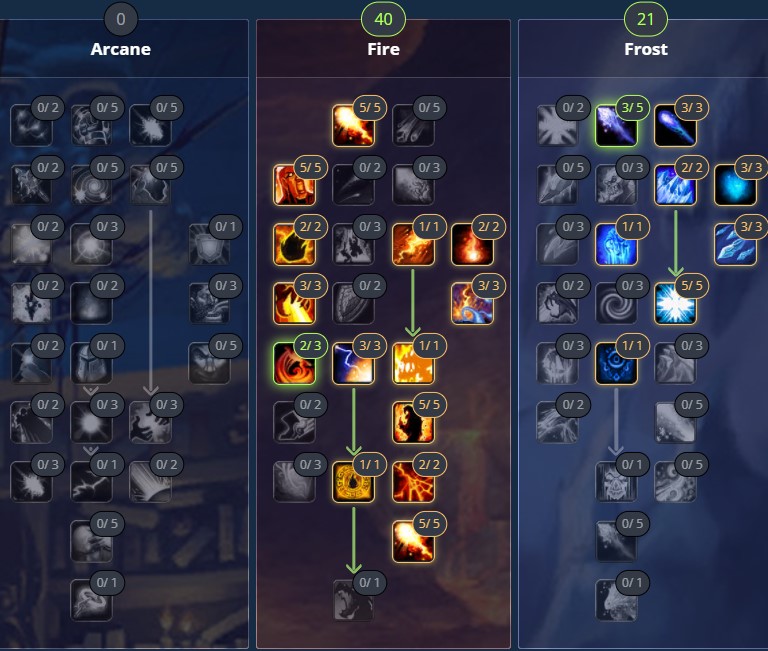The width and height of the screenshot is (768, 651).
Task: Click the Arcane tree 0 points counter
Action: tap(120, 19)
